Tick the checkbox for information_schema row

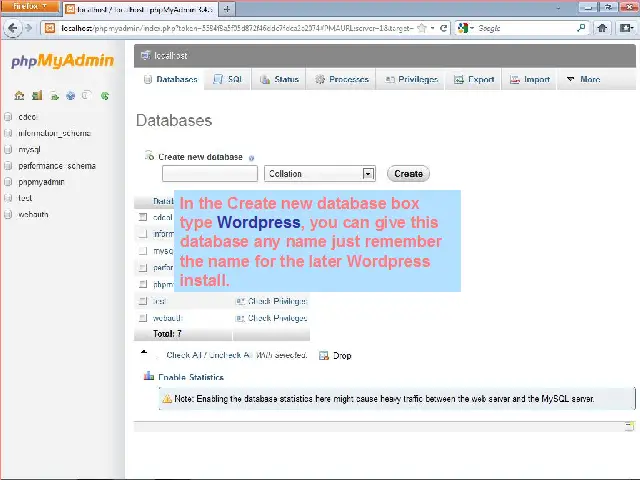pyautogui.click(x=143, y=234)
